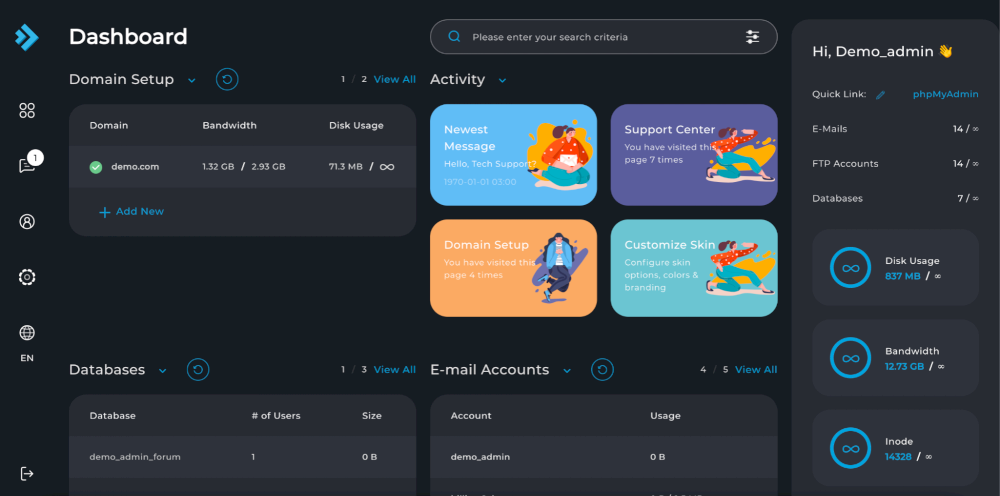Screen dimensions: 1000x496
Task: Open the settings gear icon in sidebar
Action: pyautogui.click(x=27, y=277)
